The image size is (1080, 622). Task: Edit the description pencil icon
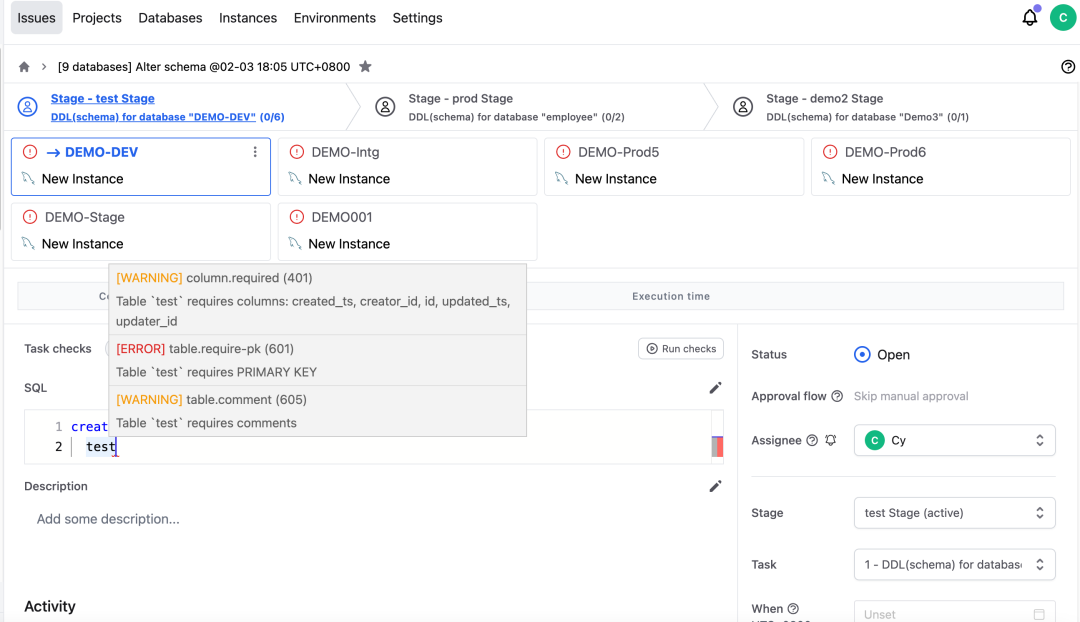point(715,486)
